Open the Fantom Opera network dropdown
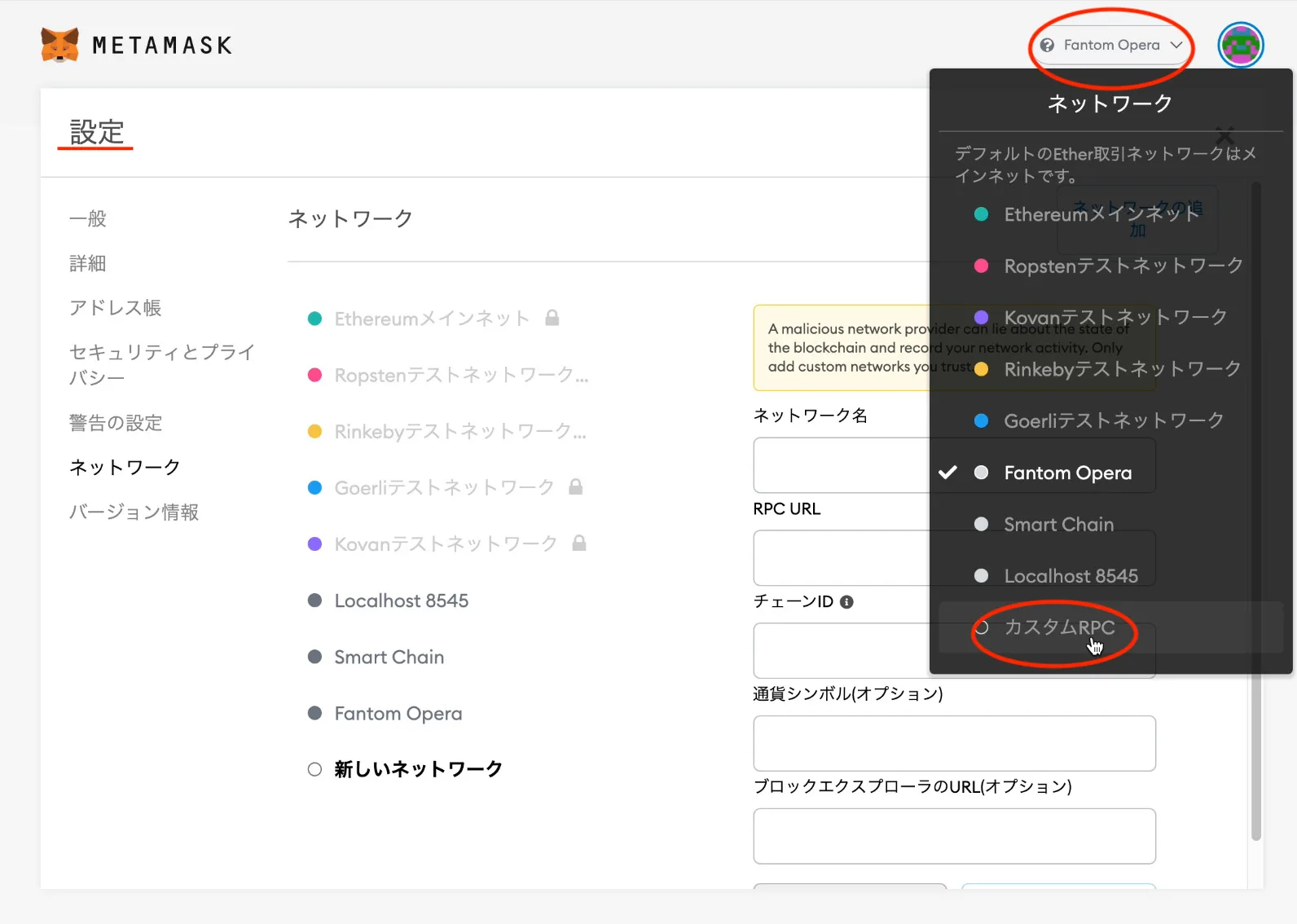Screen dimensions: 1297x924 (x=1111, y=46)
